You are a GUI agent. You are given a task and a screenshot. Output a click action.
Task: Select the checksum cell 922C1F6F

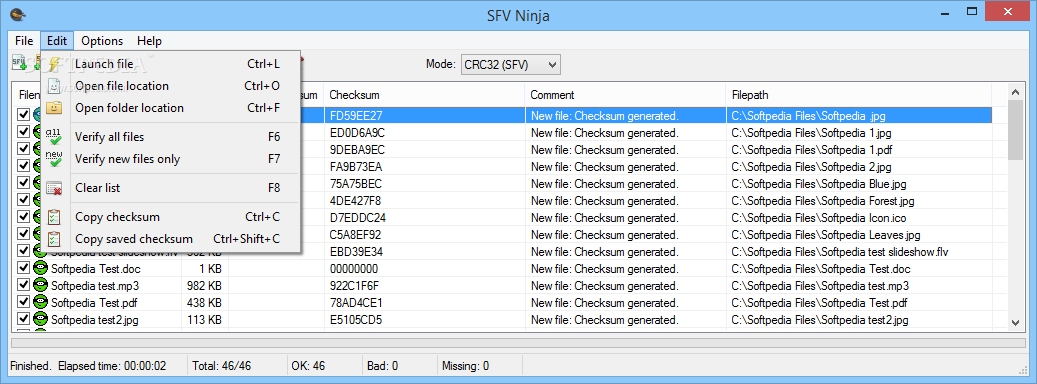point(354,286)
